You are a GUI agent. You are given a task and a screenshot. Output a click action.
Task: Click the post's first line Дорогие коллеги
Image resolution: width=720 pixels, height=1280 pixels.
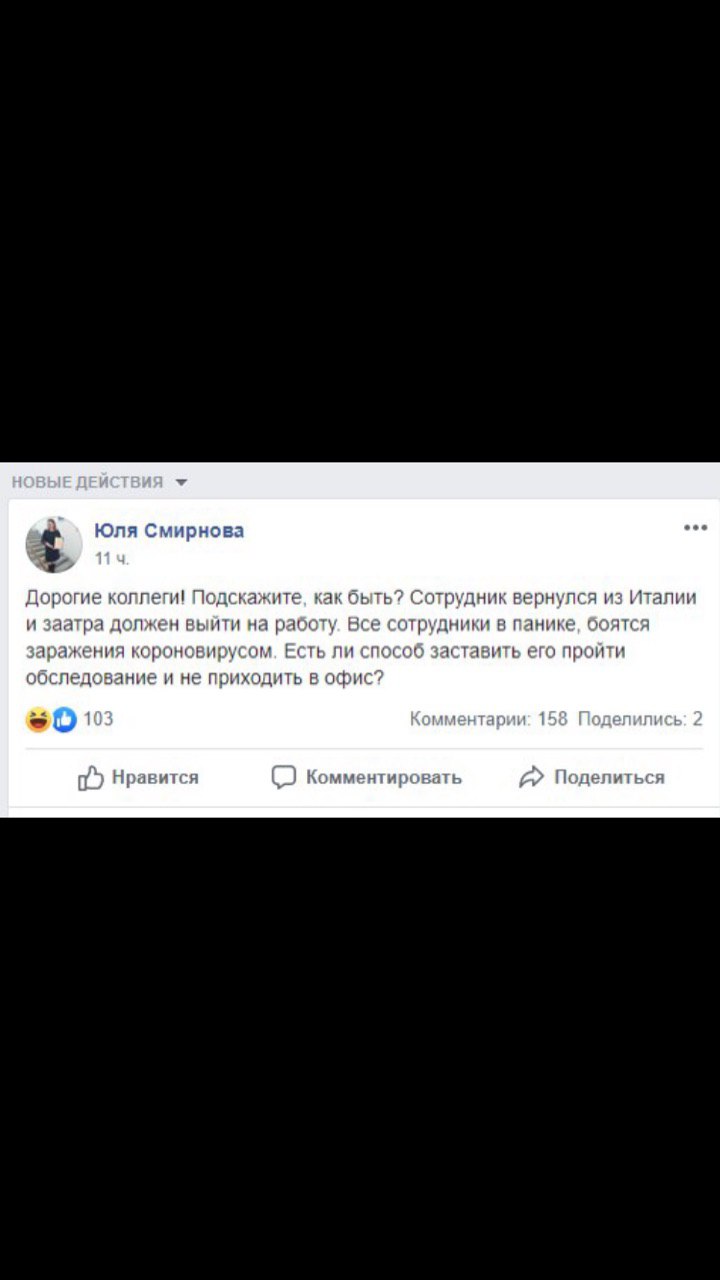[360, 598]
